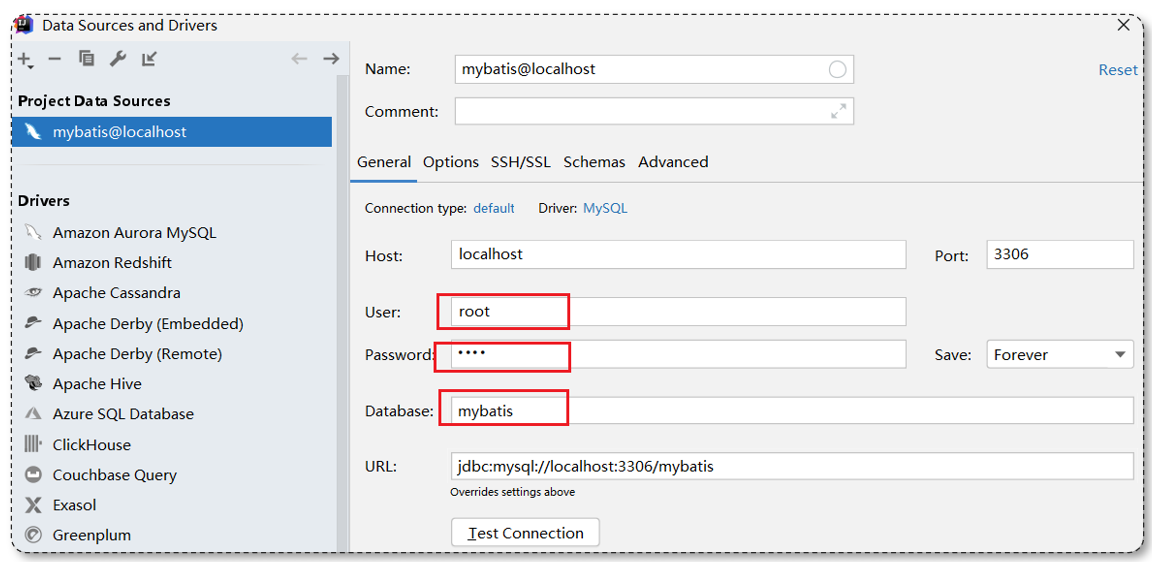Go back with the left arrow icon
Viewport: 1152px width, 562px height.
(299, 59)
